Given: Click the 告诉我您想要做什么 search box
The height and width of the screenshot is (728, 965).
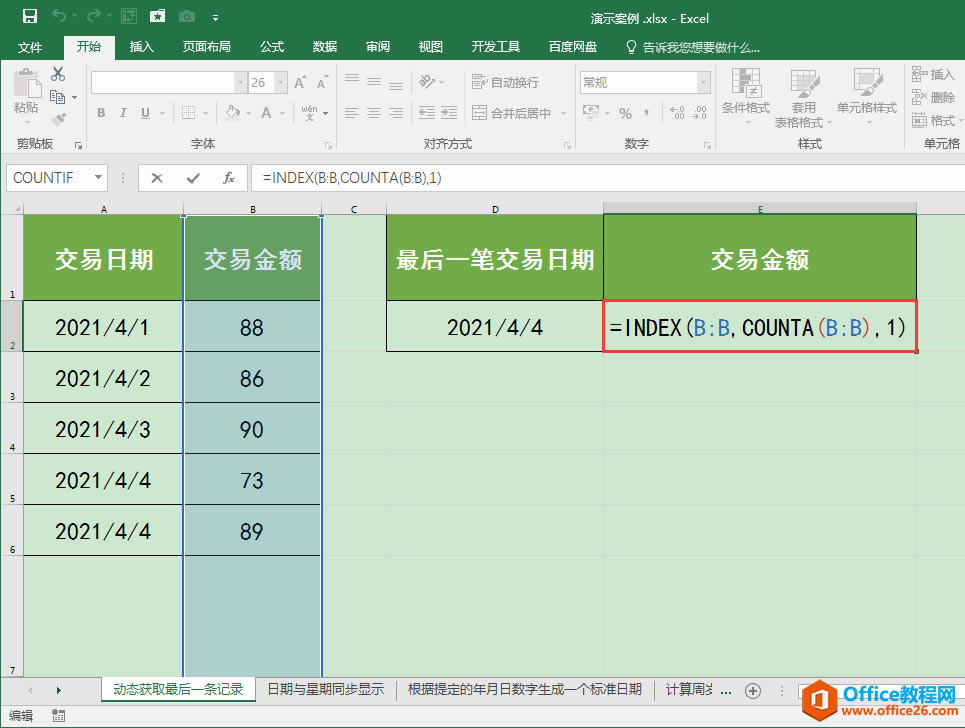Looking at the screenshot, I should click(693, 47).
